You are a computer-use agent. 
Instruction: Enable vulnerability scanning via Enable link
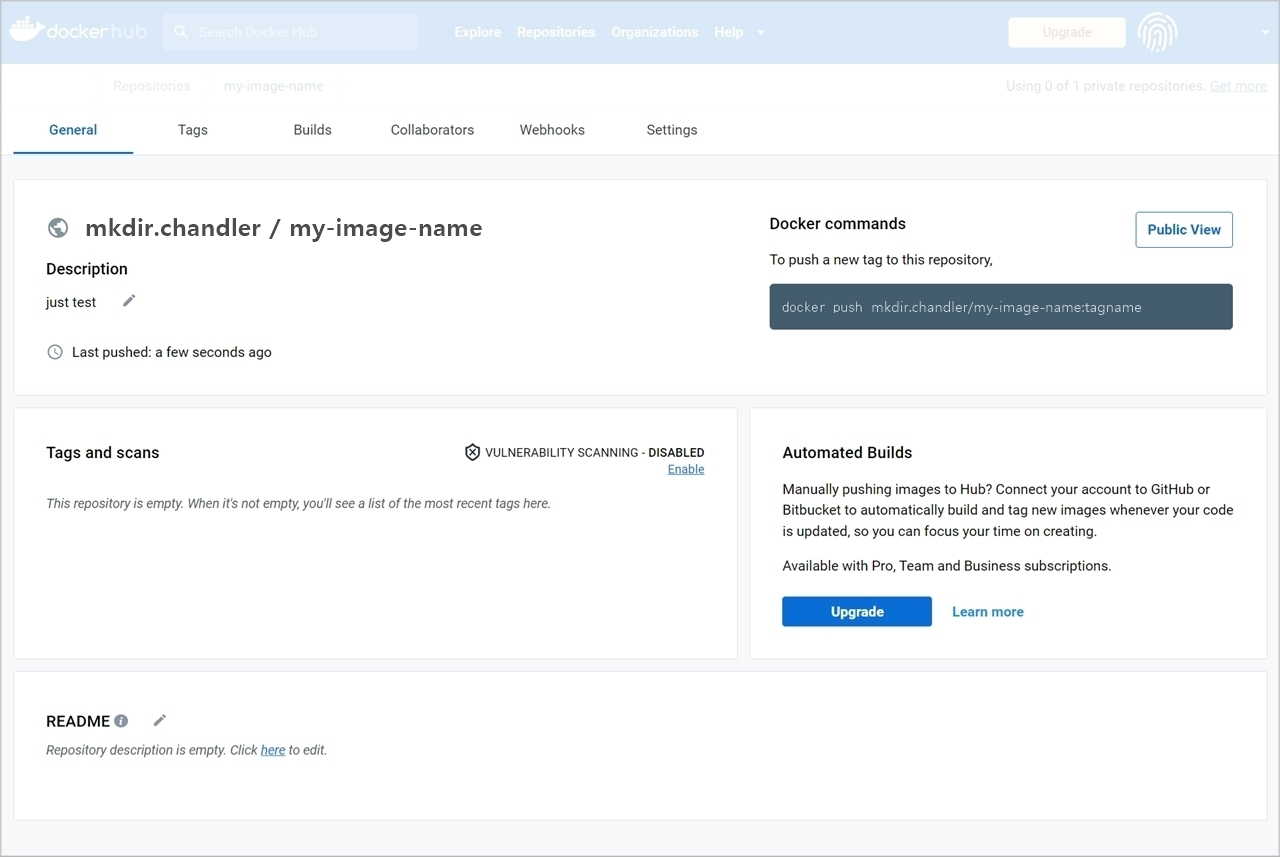pos(686,469)
